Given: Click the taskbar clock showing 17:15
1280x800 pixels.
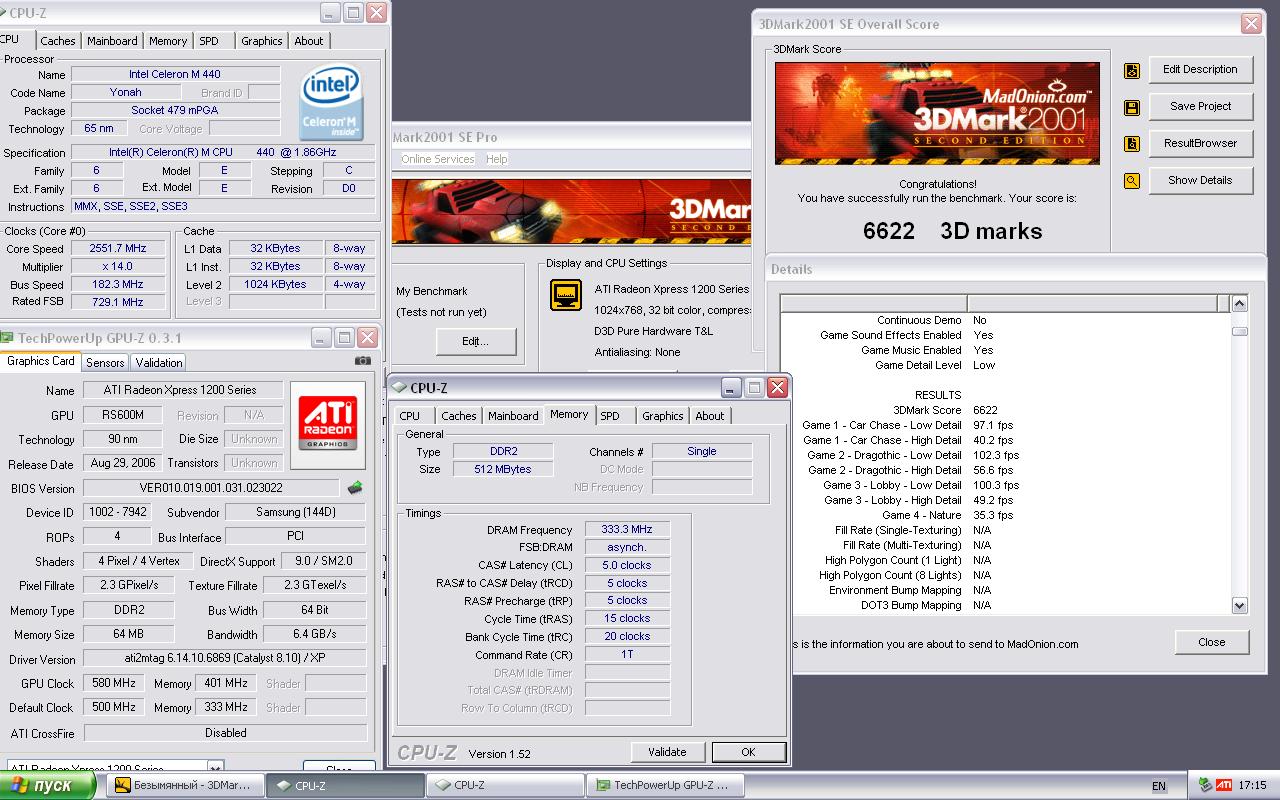Looking at the screenshot, I should (1253, 786).
